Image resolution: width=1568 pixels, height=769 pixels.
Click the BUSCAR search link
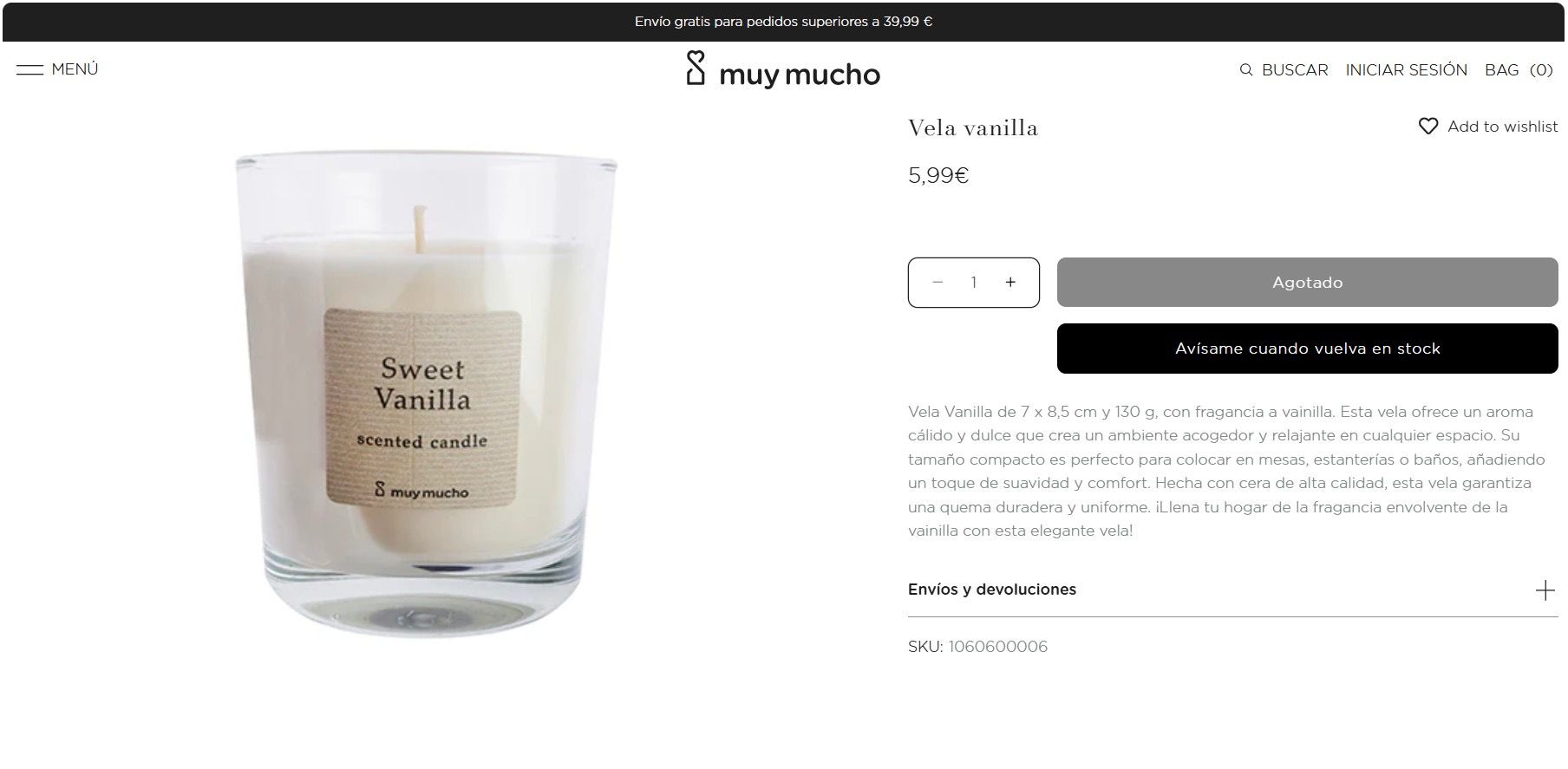tap(1295, 70)
